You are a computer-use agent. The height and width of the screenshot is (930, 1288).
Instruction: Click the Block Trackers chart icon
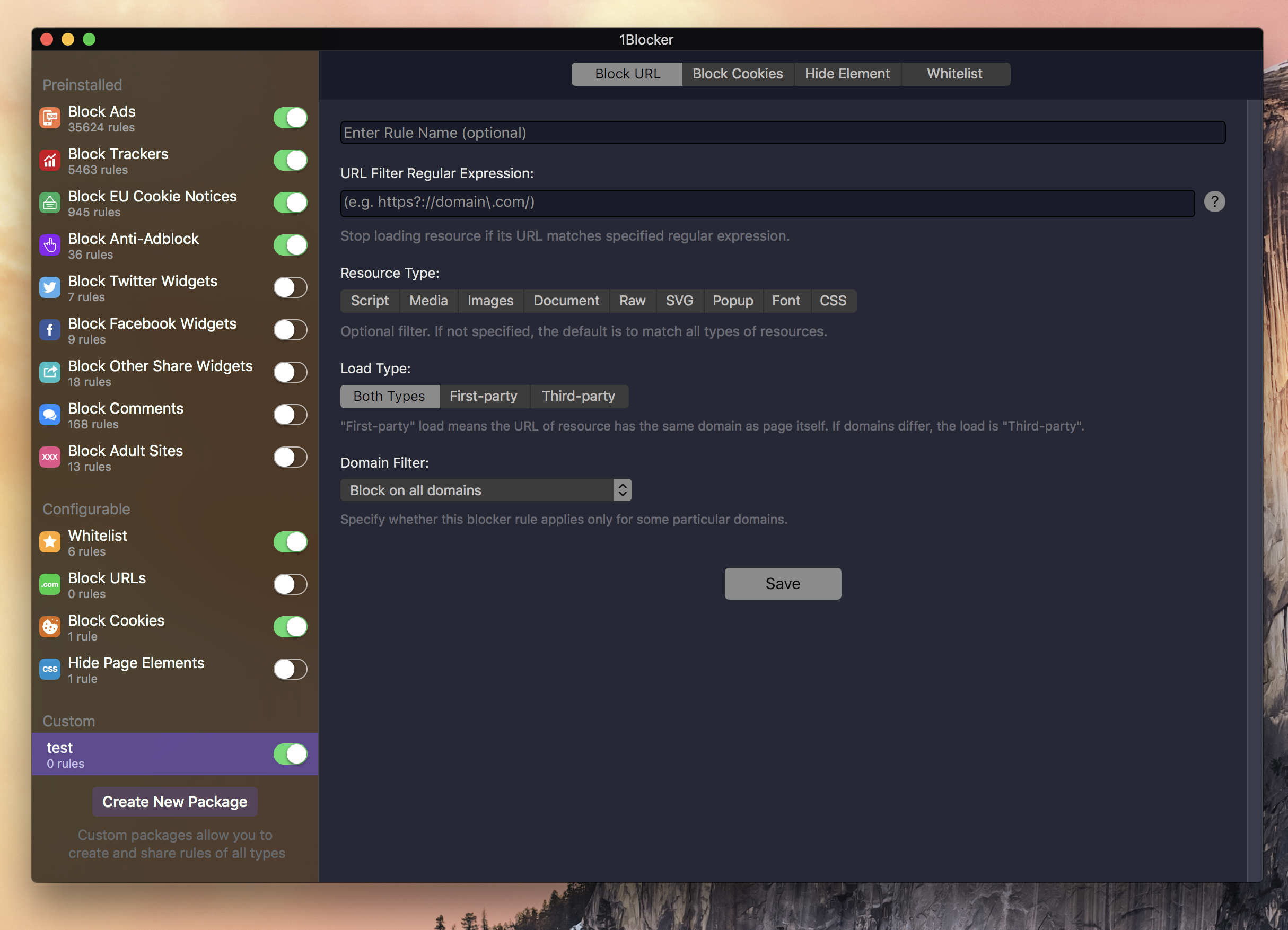click(50, 161)
